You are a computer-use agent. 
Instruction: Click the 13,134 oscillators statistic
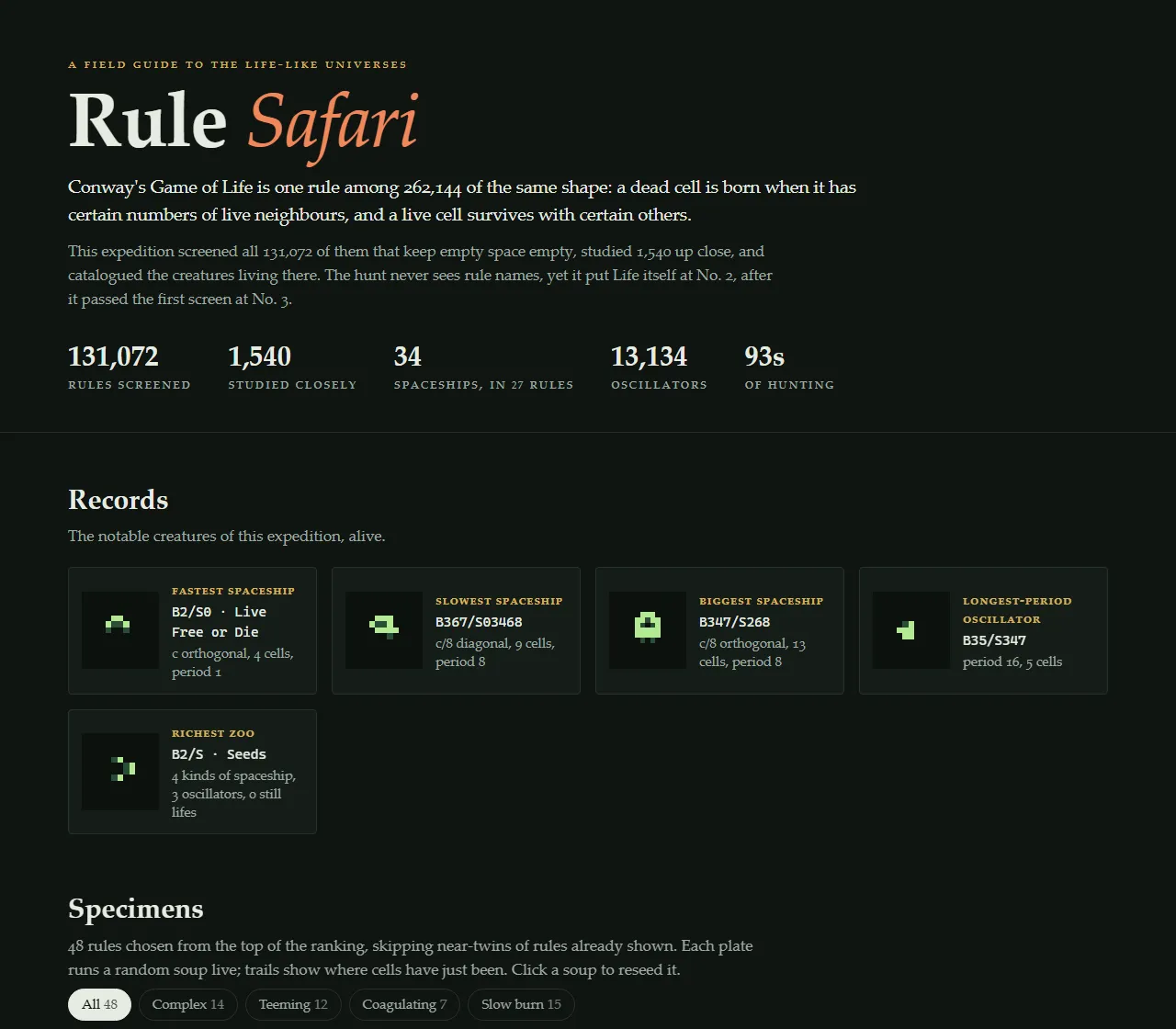tap(660, 366)
